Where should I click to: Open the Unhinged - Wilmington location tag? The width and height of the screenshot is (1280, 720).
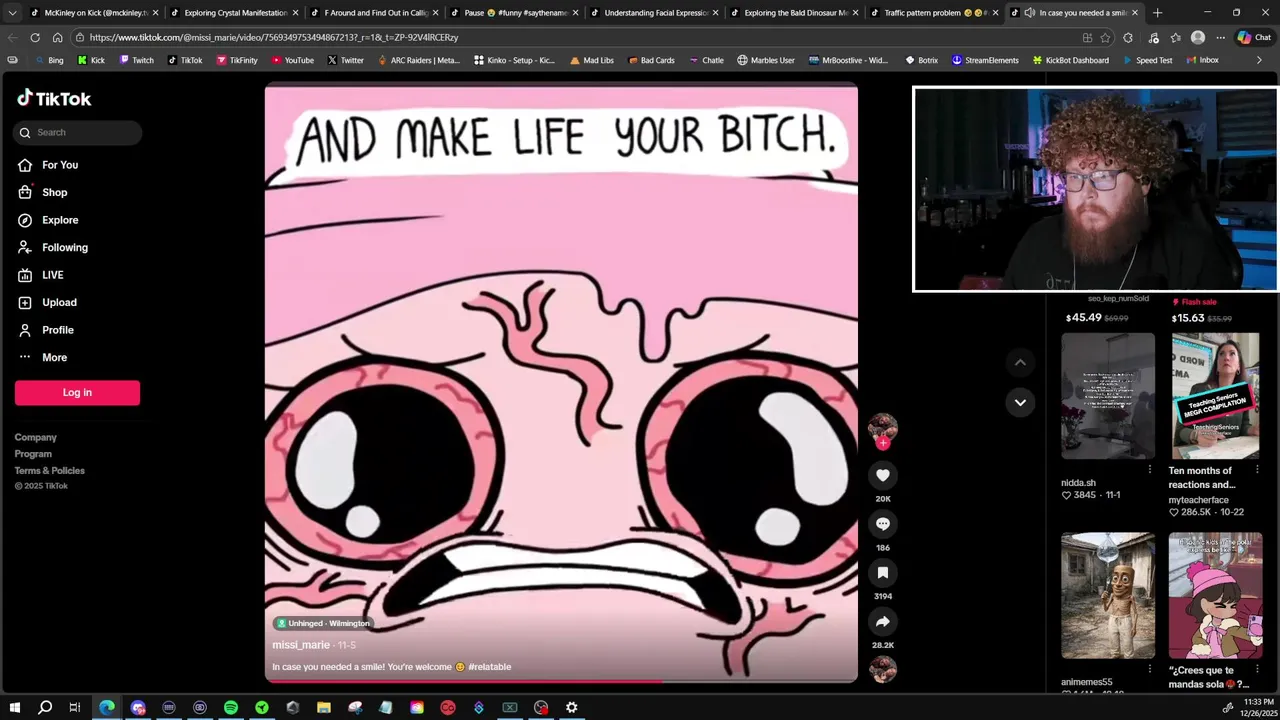(x=323, y=623)
